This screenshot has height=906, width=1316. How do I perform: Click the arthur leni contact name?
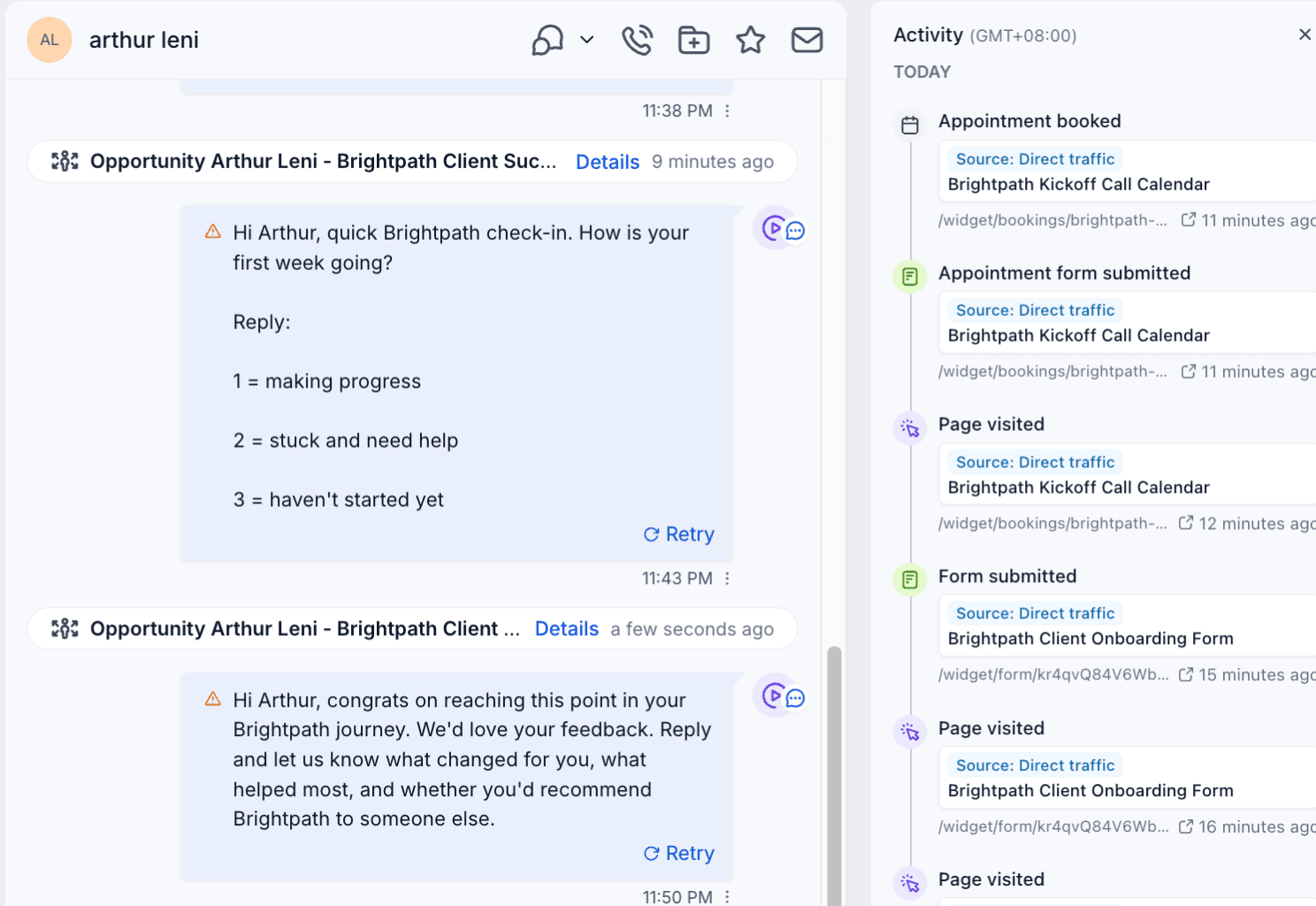click(144, 40)
